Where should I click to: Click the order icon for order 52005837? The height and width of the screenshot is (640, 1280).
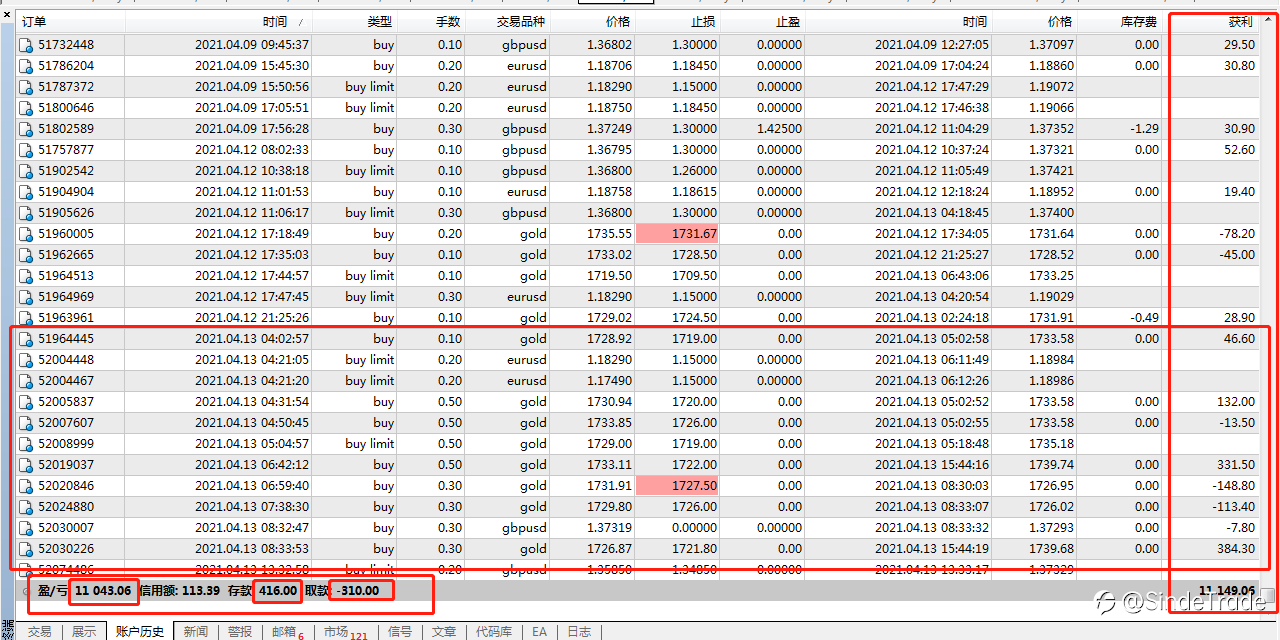point(26,402)
